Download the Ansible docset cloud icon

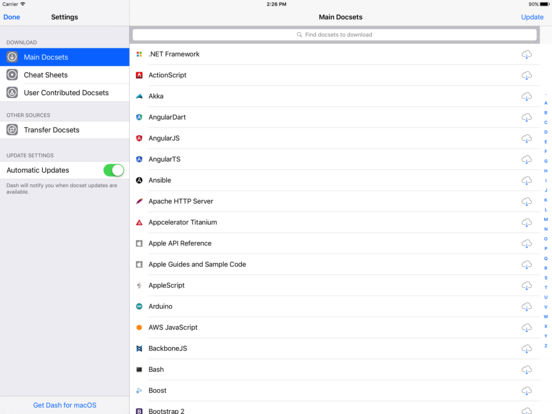pyautogui.click(x=526, y=180)
